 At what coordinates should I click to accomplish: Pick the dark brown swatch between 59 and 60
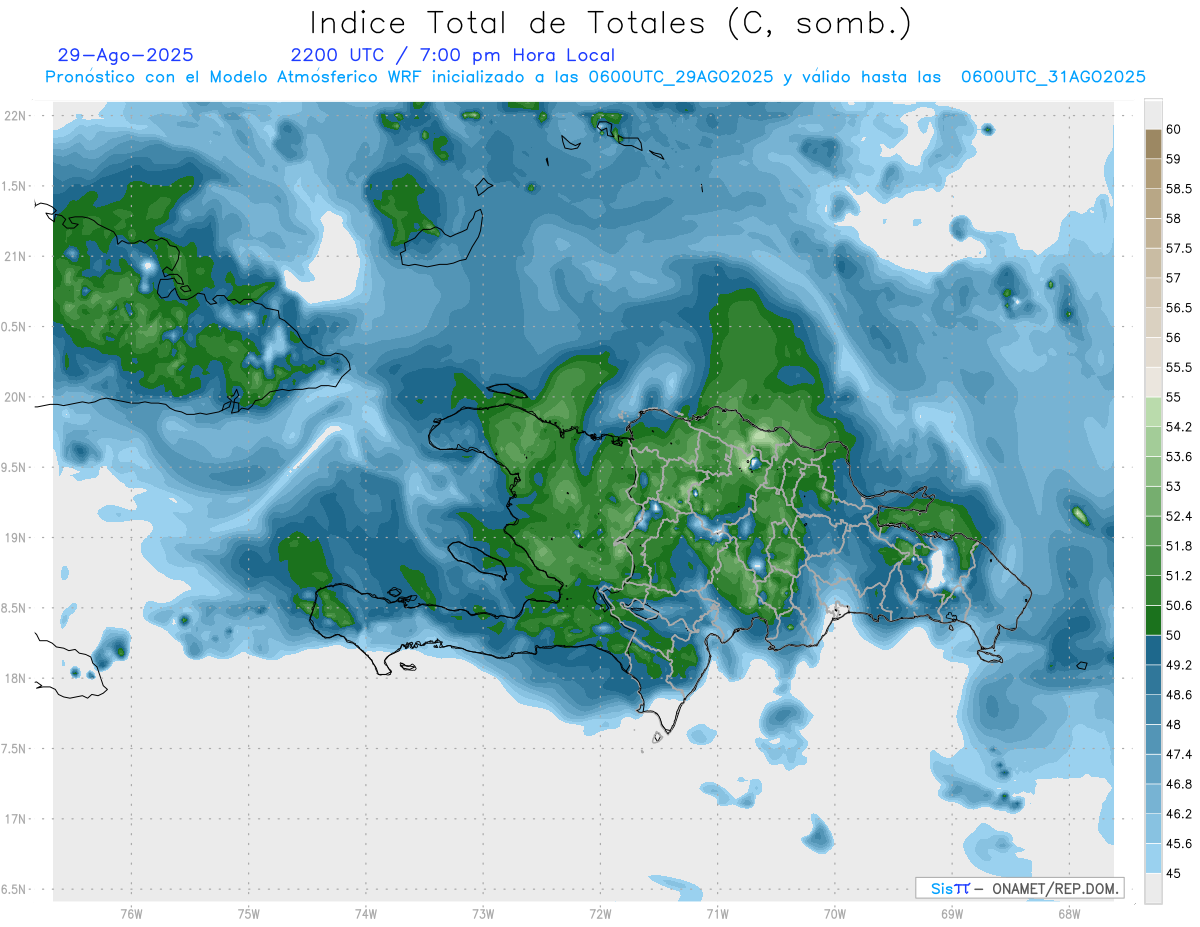point(1153,144)
